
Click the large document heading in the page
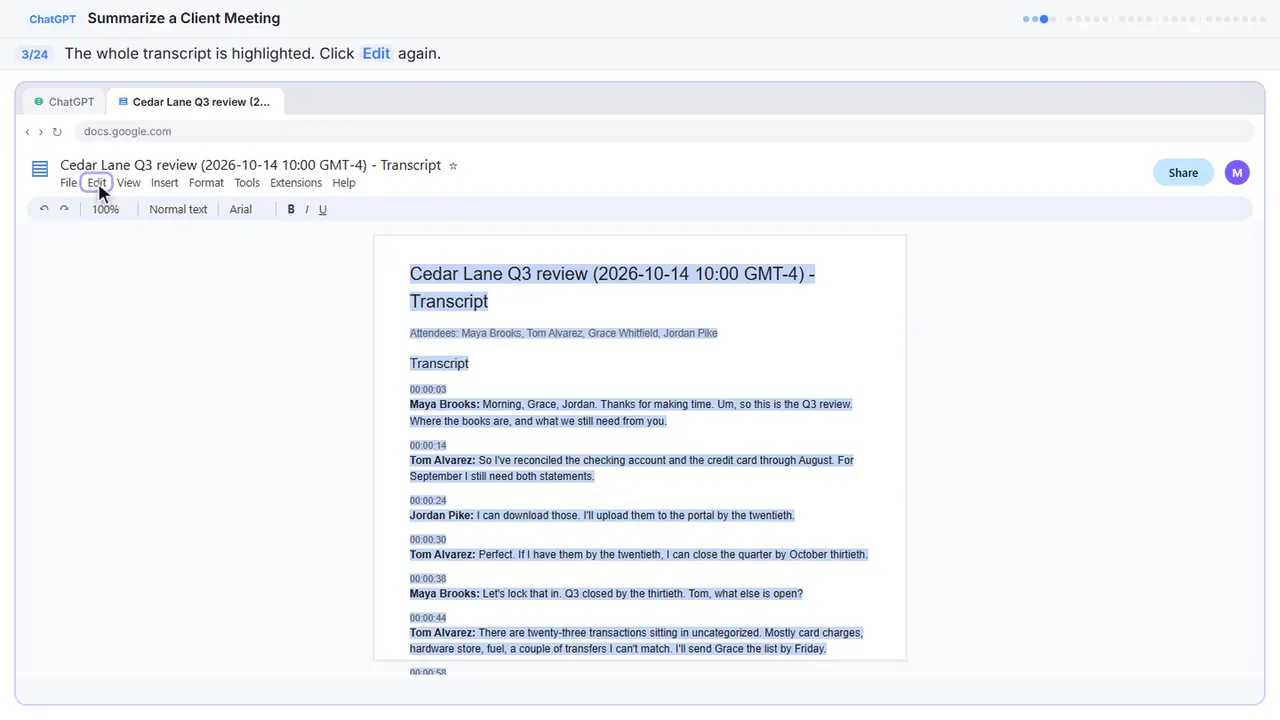[x=613, y=288]
